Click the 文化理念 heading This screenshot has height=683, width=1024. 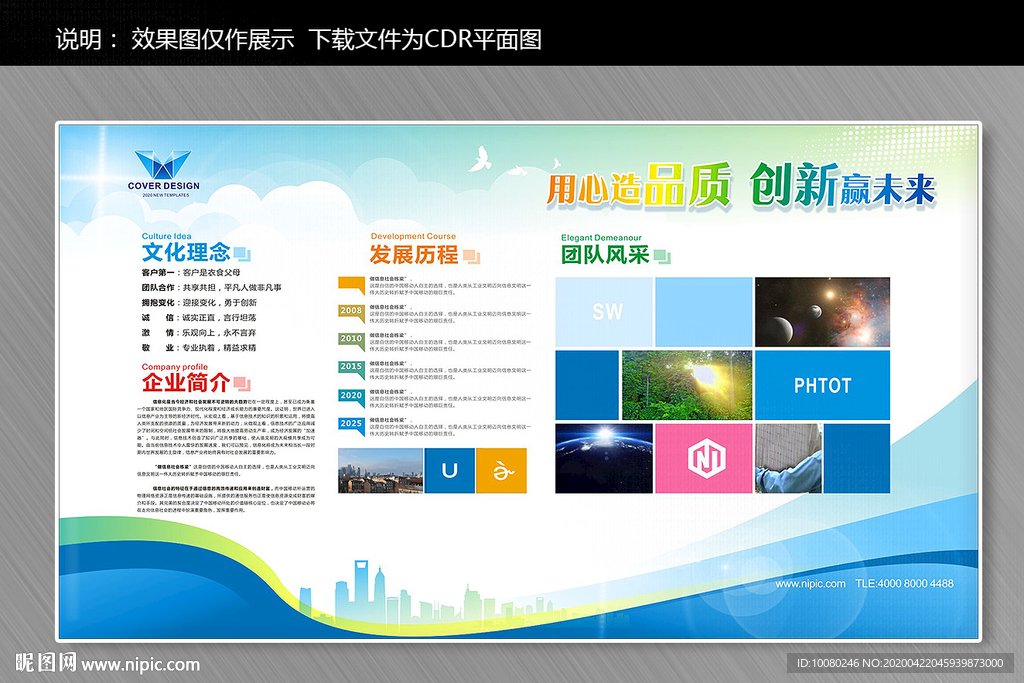click(x=186, y=252)
